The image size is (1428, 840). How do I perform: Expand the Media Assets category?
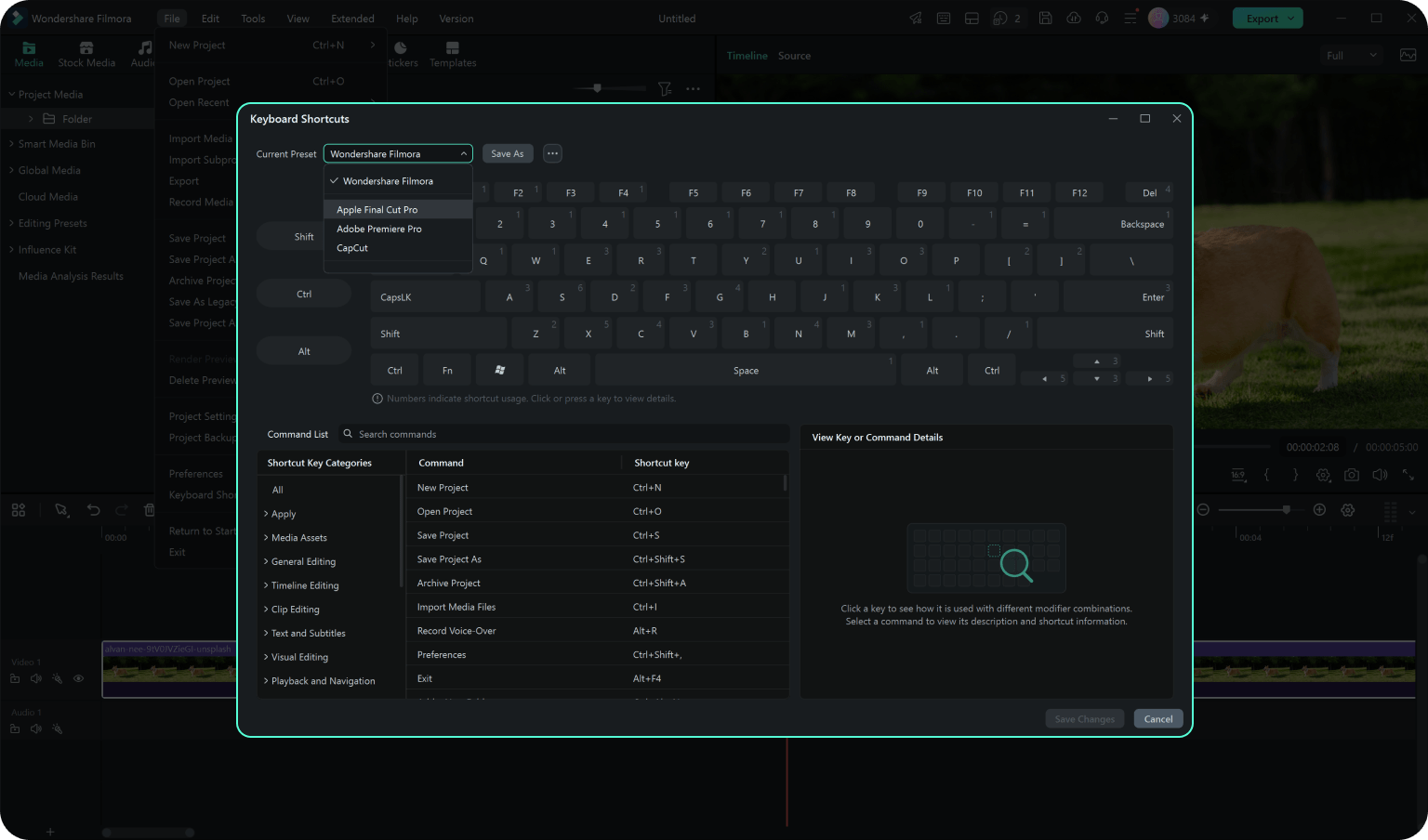[x=266, y=538]
